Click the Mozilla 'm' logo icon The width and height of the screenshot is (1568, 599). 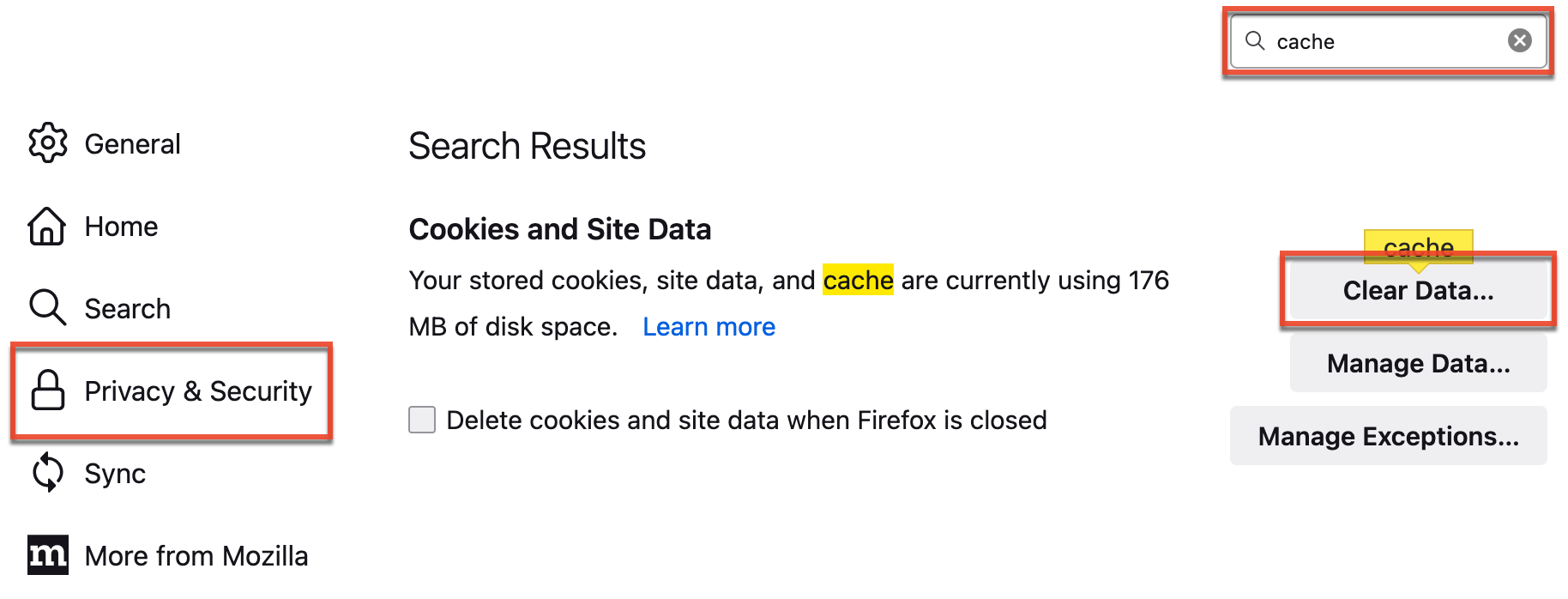(x=48, y=555)
